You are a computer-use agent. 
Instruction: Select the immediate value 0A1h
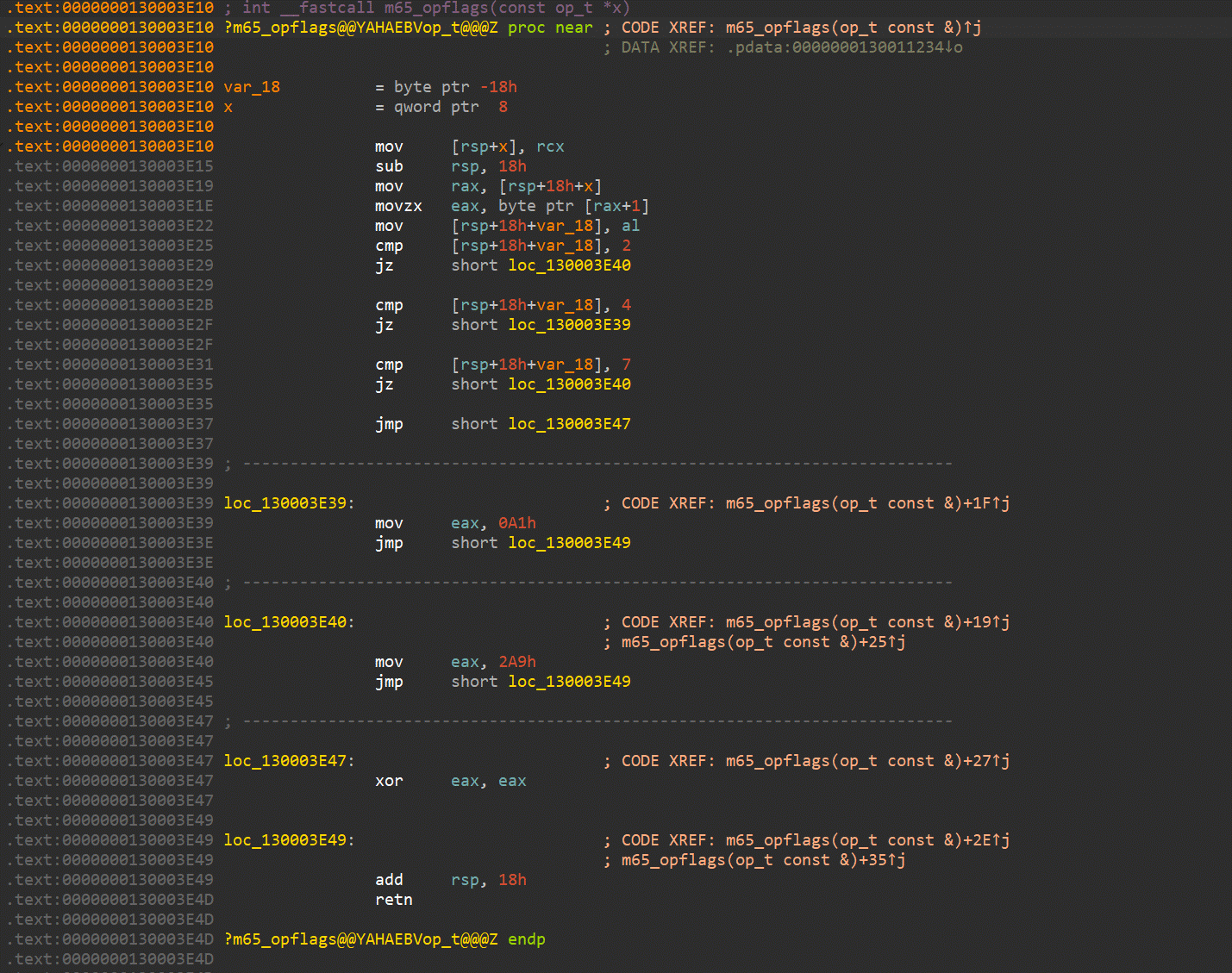[x=517, y=523]
